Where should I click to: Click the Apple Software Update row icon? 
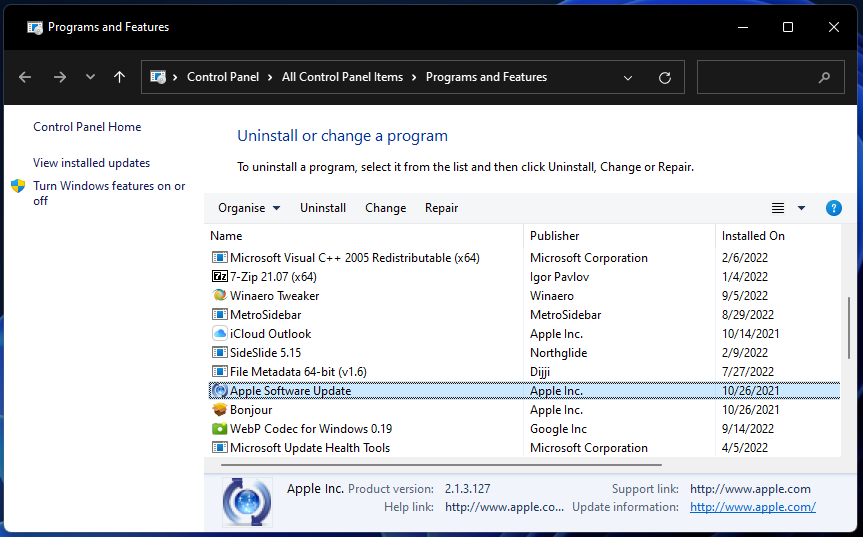[x=220, y=391]
